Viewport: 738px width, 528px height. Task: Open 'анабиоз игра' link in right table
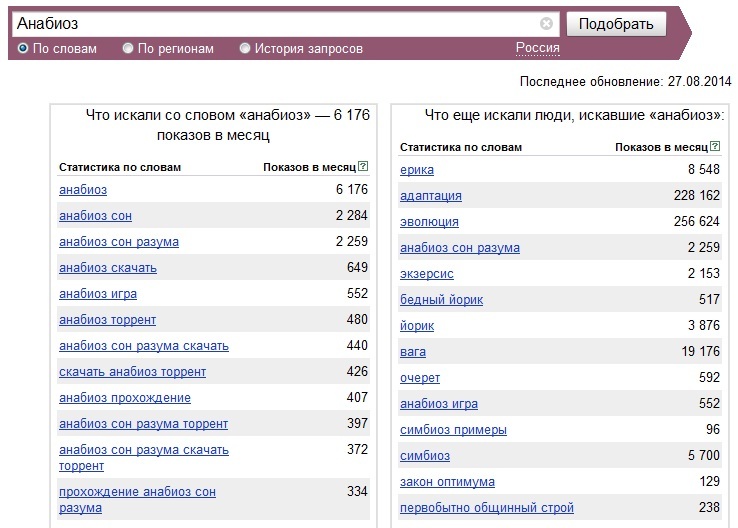pos(439,404)
